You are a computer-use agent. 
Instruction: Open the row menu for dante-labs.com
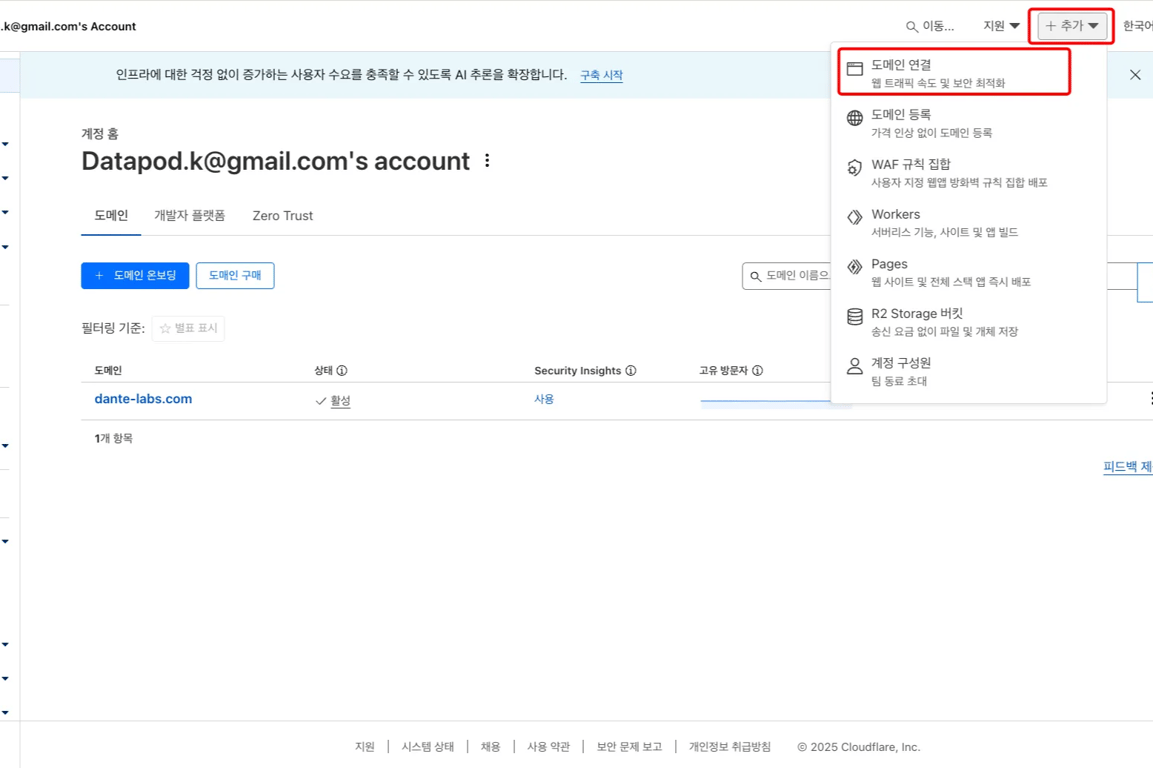click(1150, 399)
